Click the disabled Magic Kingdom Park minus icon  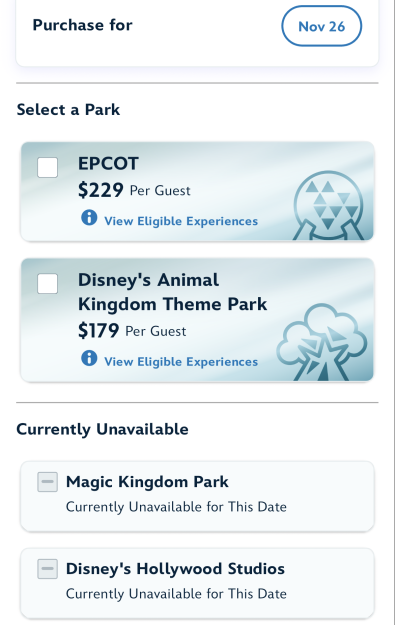pyautogui.click(x=47, y=482)
